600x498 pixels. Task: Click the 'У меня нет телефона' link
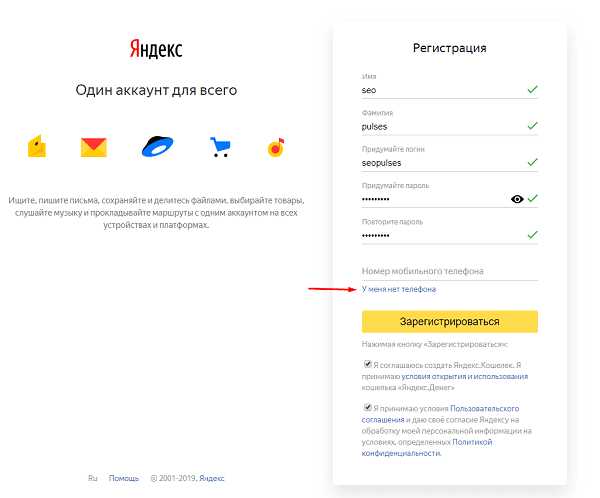pyautogui.click(x=399, y=289)
